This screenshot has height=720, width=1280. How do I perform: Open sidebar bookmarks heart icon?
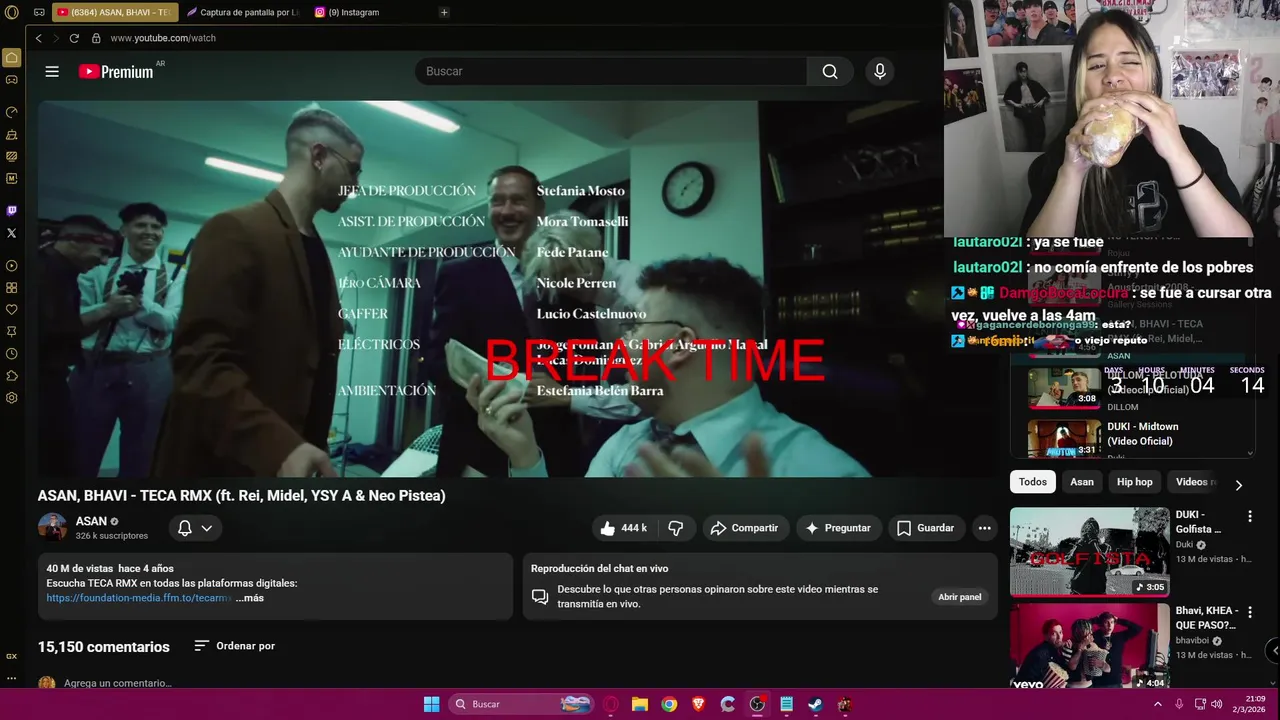[x=12, y=310]
